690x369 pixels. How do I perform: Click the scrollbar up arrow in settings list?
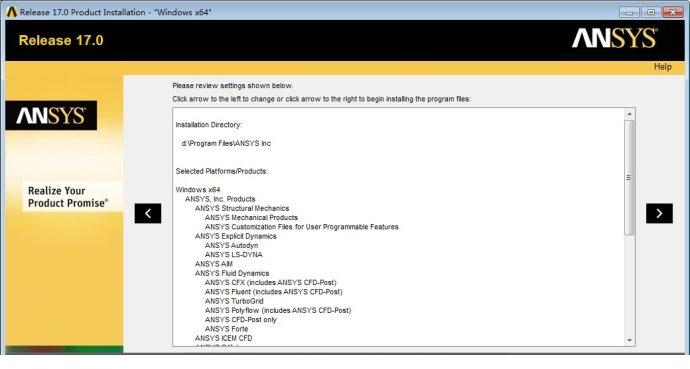click(x=629, y=114)
